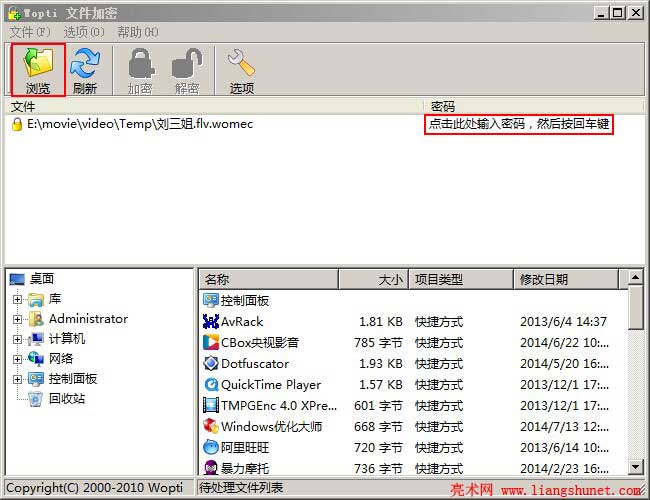Click the 解密 unlock icon
650x500 pixels.
pos(187,63)
